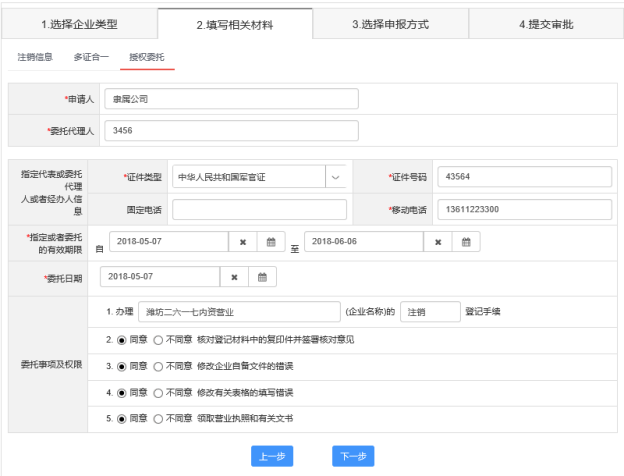Clear the validity period end date
The height and width of the screenshot is (476, 624).
(439, 242)
